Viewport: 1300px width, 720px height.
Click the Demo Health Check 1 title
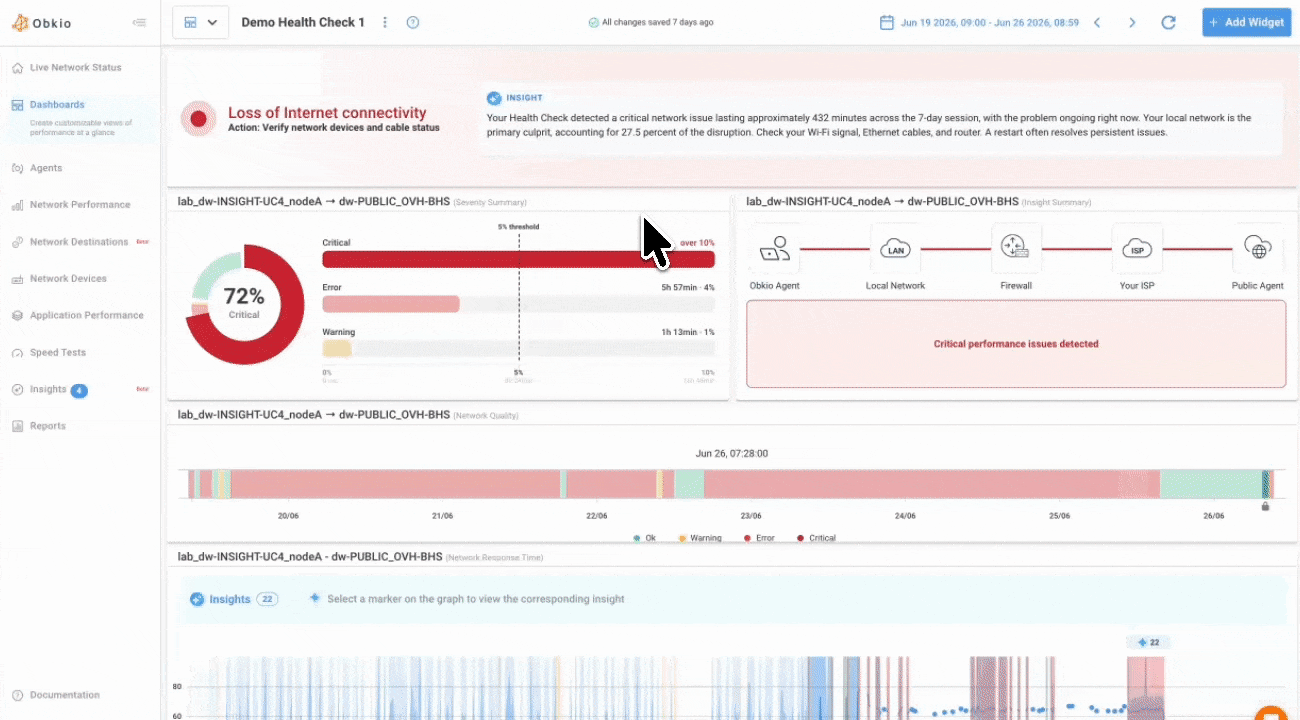point(303,22)
